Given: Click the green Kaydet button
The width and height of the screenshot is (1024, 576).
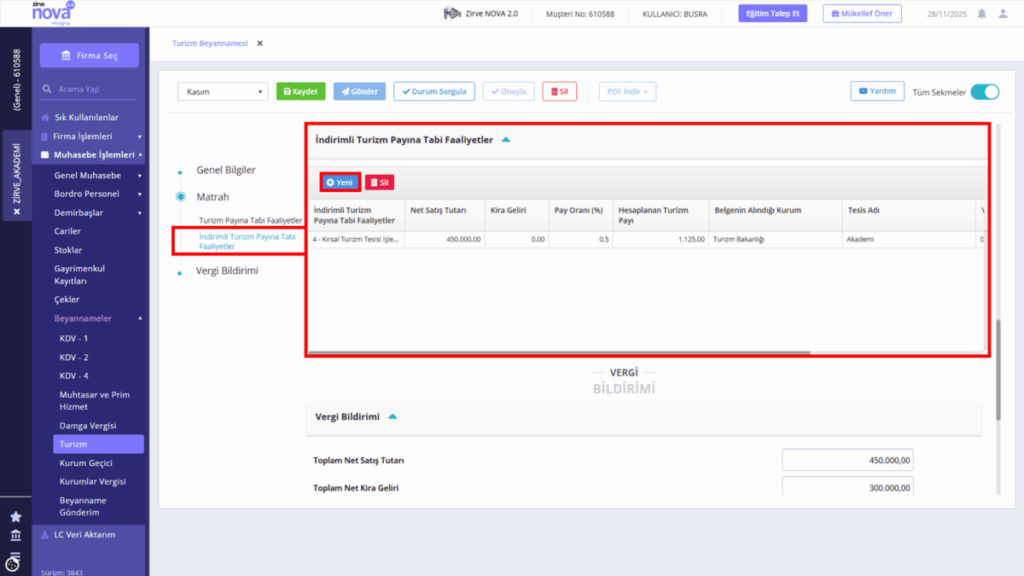Looking at the screenshot, I should (300, 91).
